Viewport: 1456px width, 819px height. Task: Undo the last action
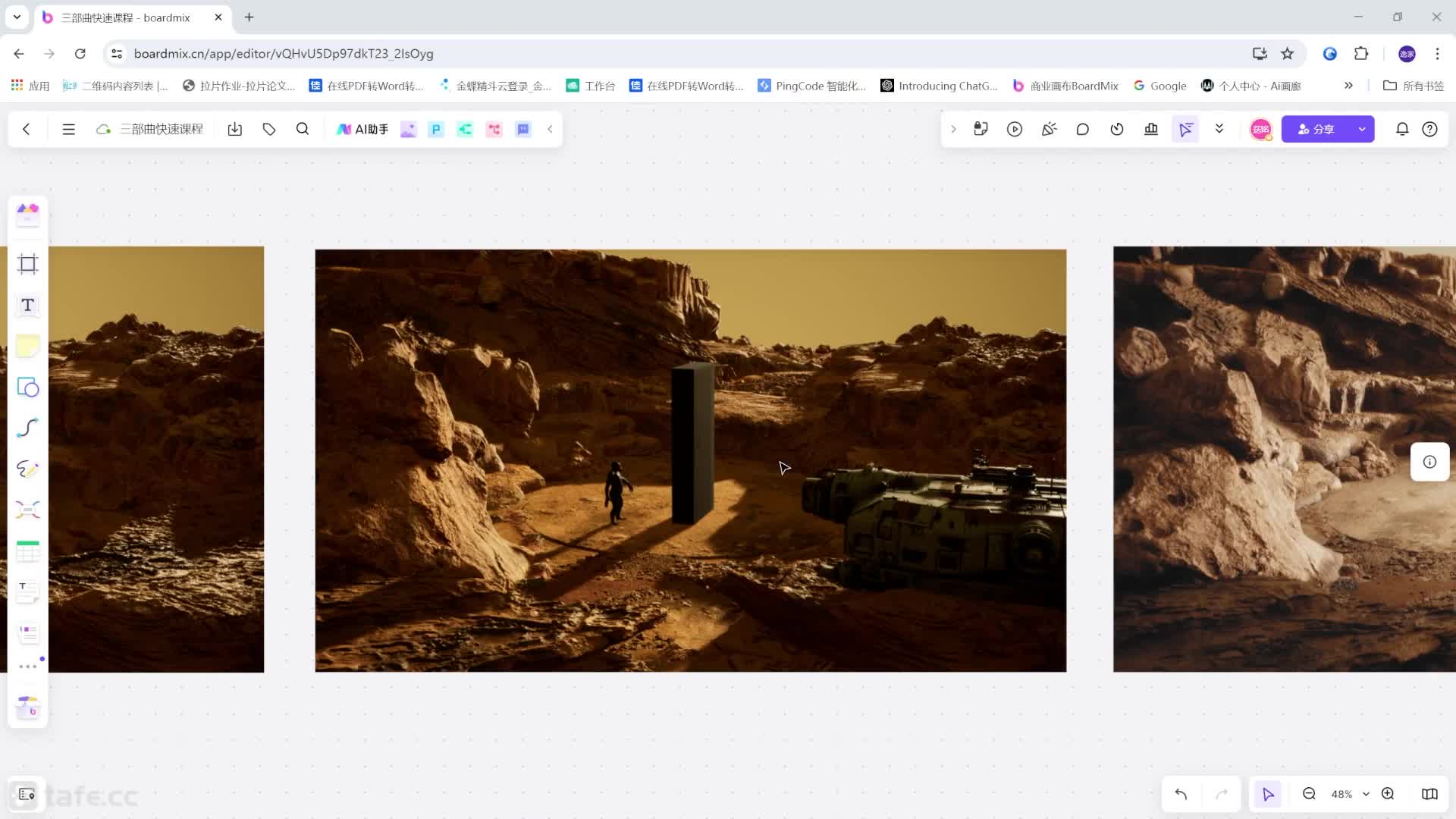(x=1181, y=794)
